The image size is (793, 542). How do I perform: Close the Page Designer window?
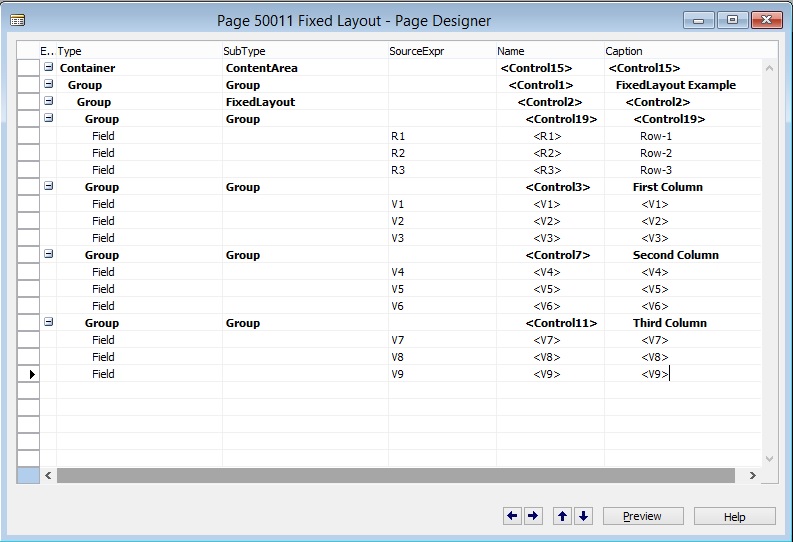767,20
